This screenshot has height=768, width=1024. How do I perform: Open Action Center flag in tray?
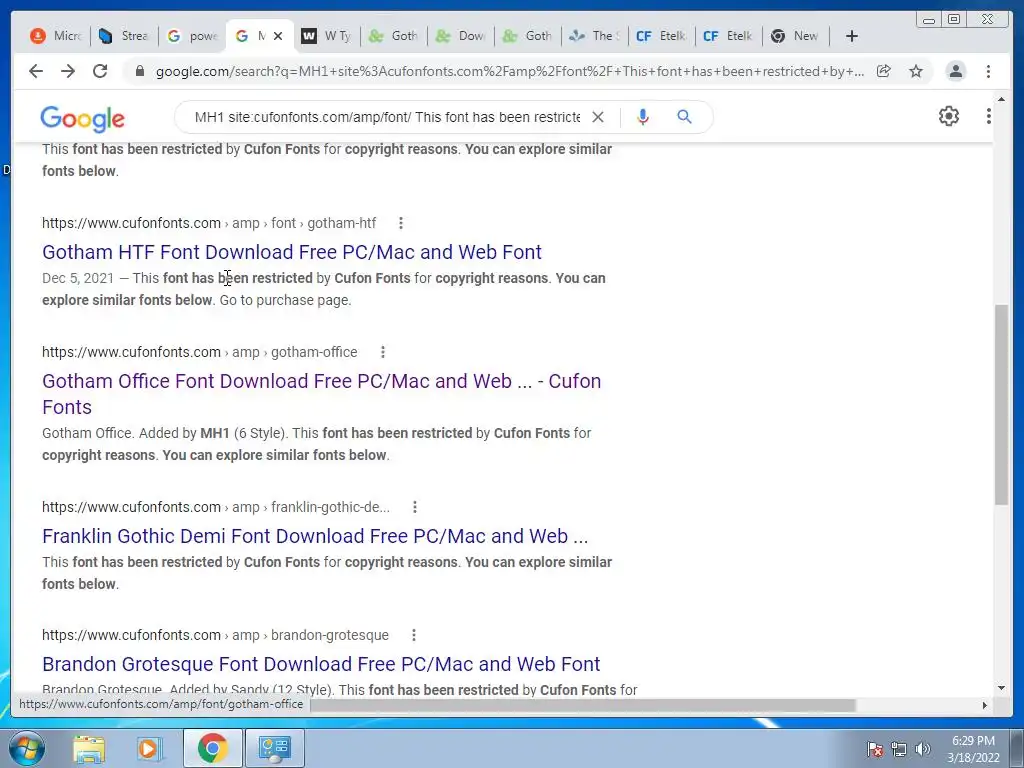(874, 749)
